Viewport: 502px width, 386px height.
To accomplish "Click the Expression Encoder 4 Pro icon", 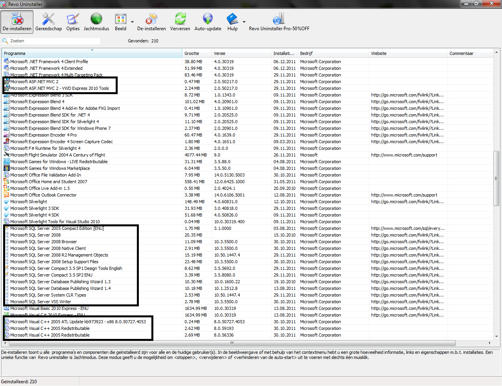I will click(6, 135).
